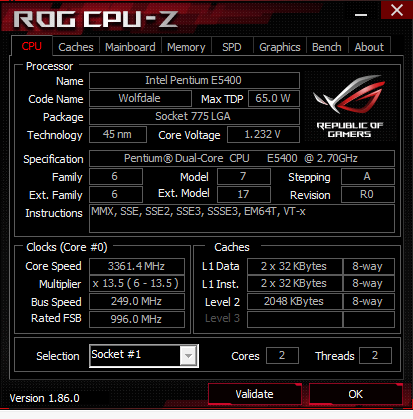This screenshot has width=413, height=419.
Task: Click the Core Voltage value box
Action: tap(263, 134)
